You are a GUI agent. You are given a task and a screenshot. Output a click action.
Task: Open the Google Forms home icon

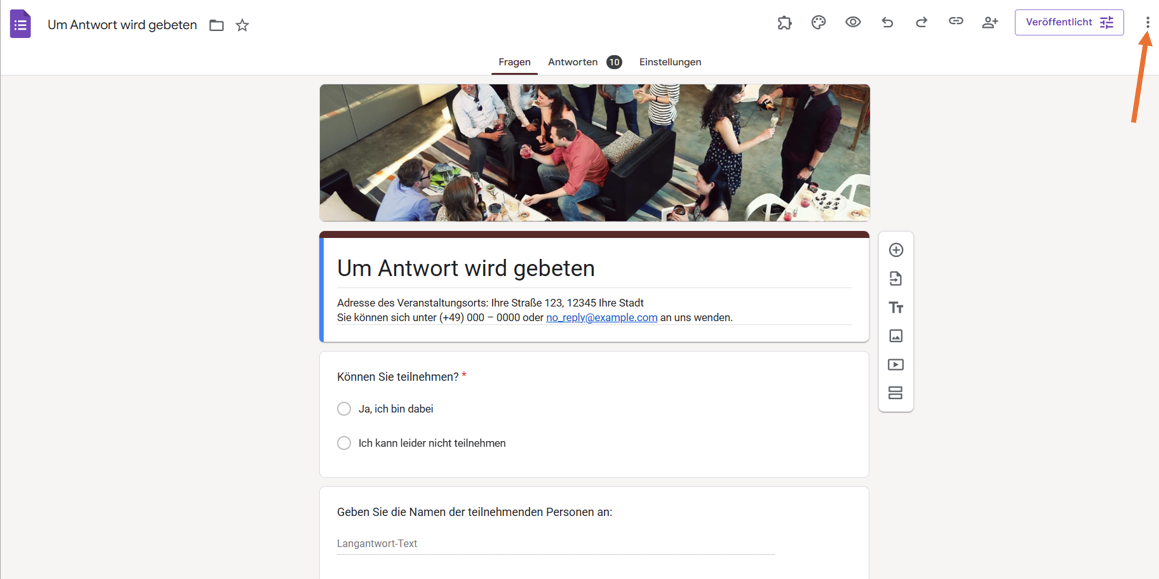20,24
